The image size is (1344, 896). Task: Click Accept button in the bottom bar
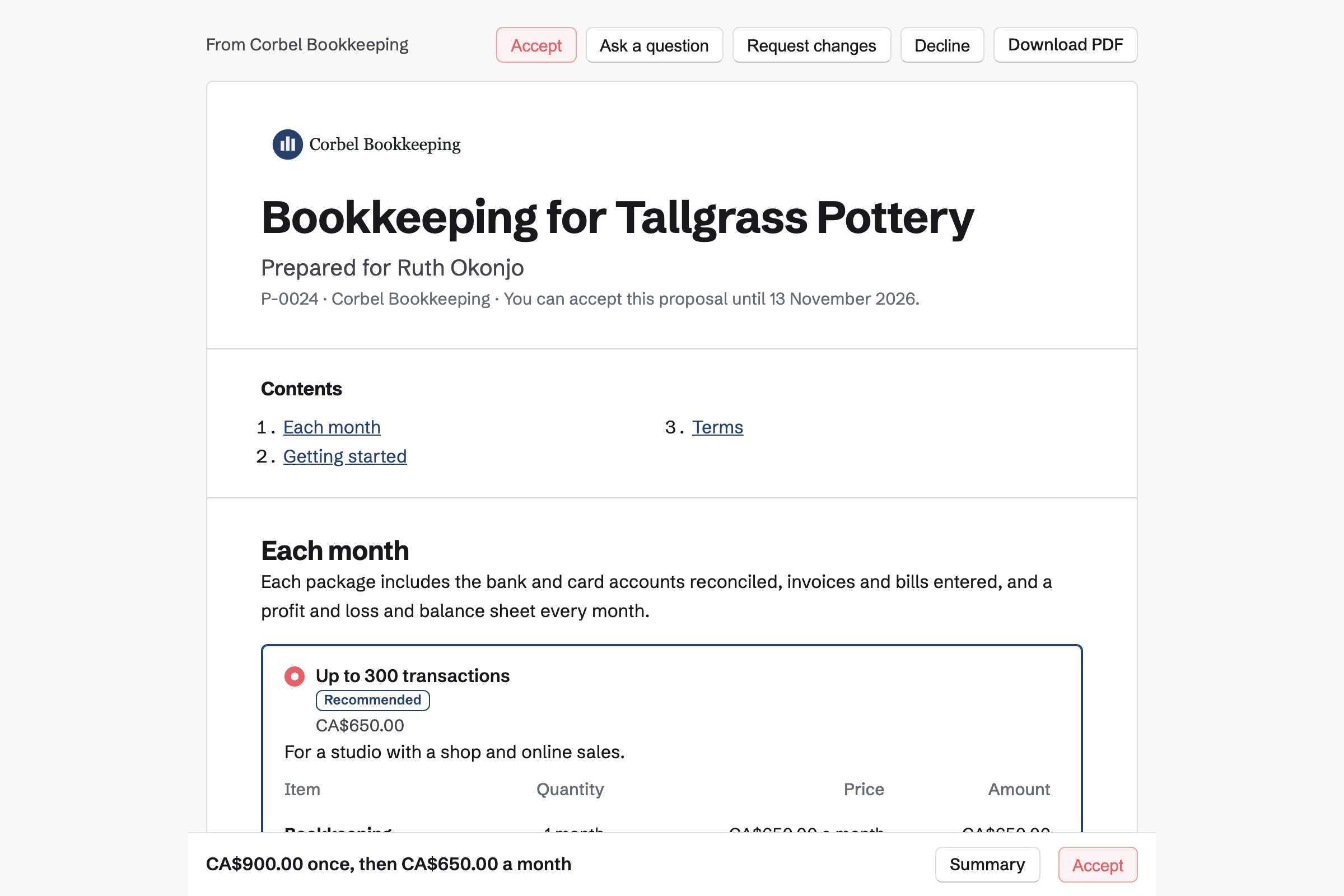(x=1098, y=865)
